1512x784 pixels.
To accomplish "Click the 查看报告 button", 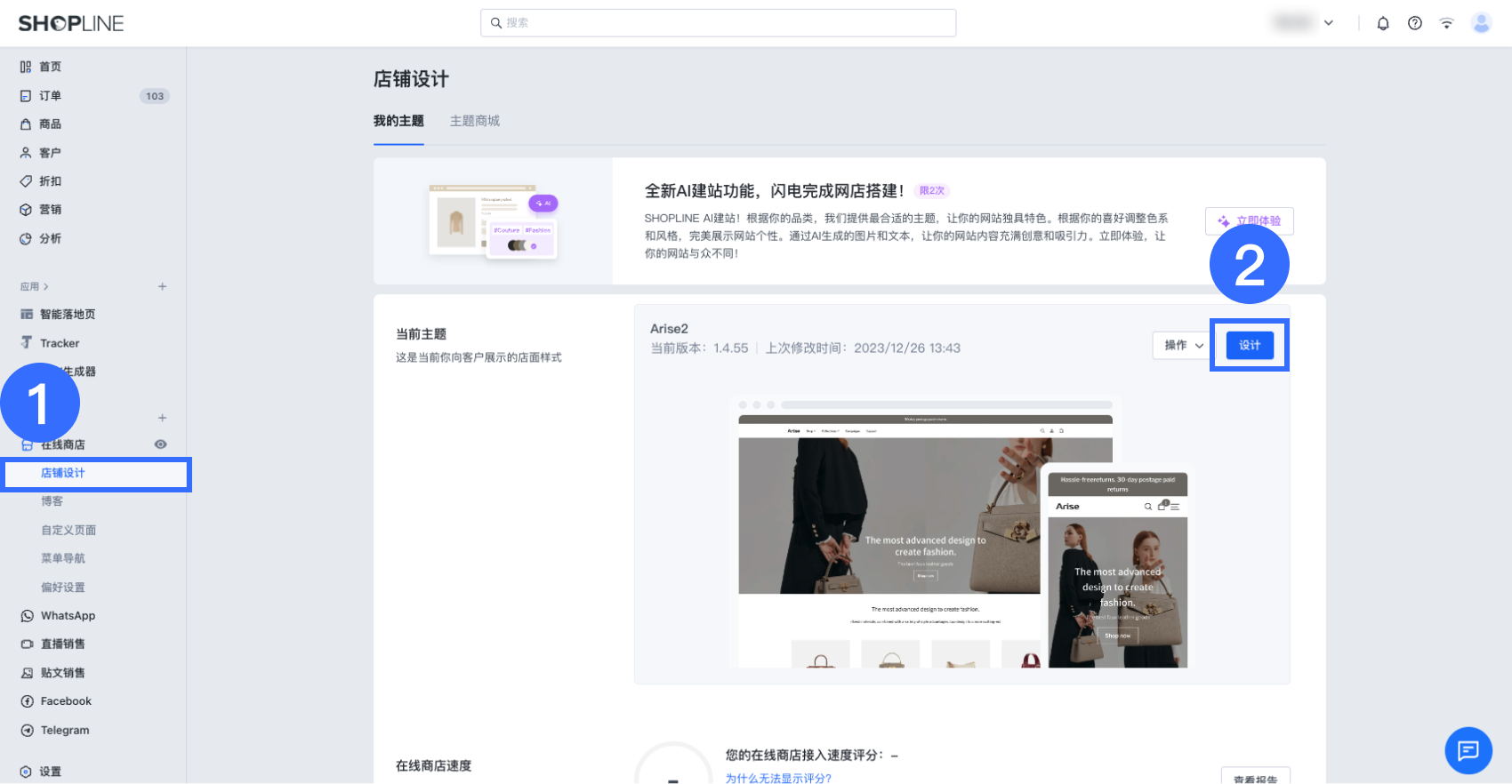I will [1255, 777].
